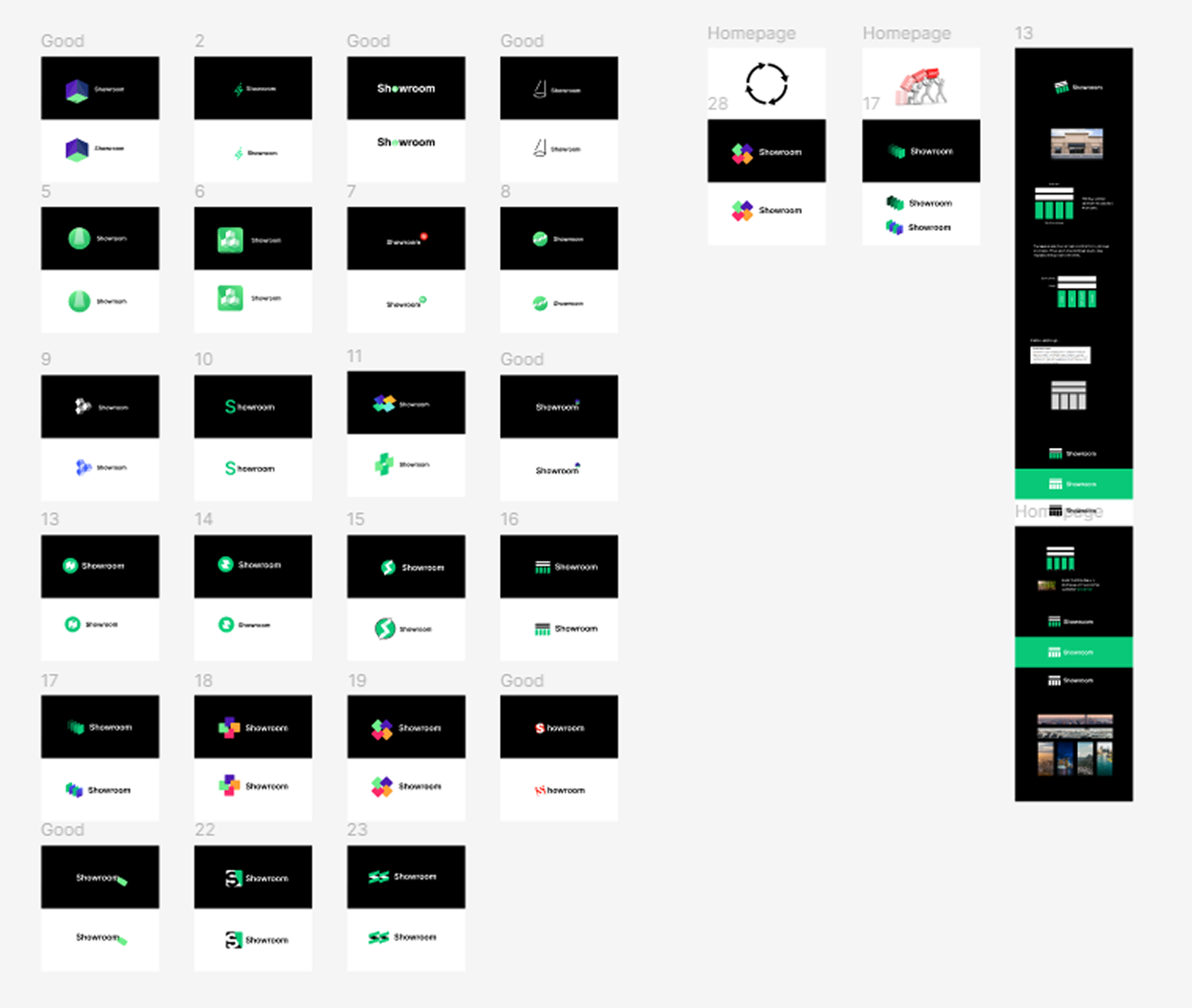Click red S Showroom logo on black card
The width and height of the screenshot is (1192, 1008).
559,728
